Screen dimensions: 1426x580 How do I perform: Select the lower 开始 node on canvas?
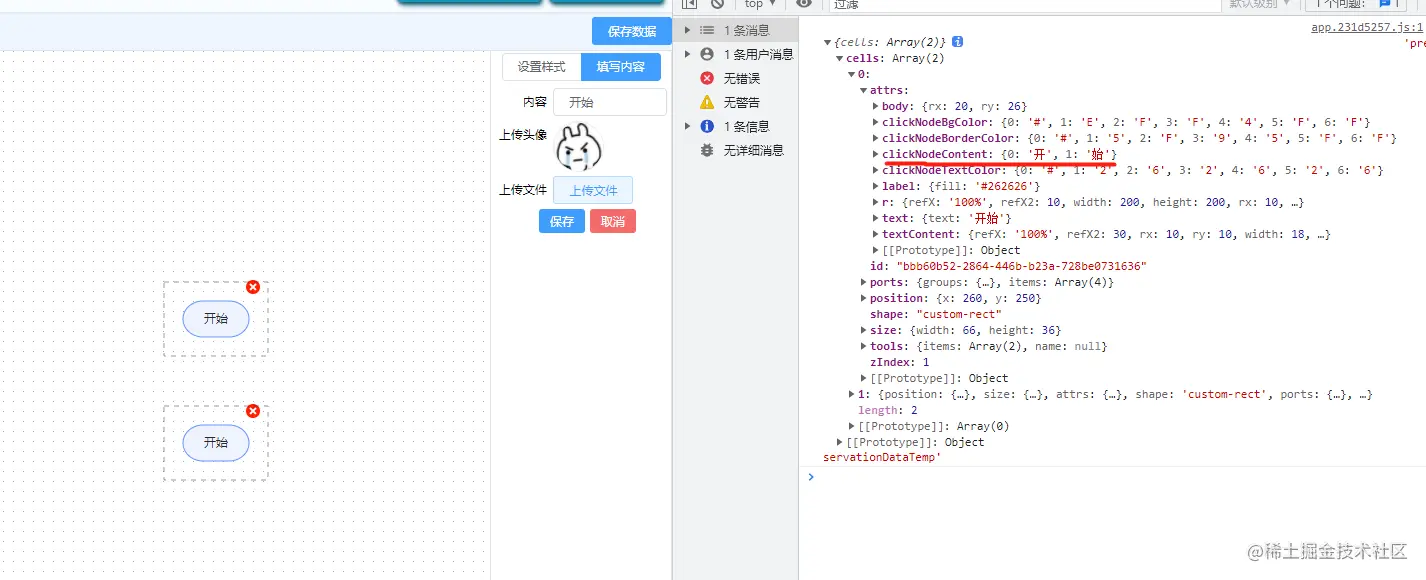[216, 443]
